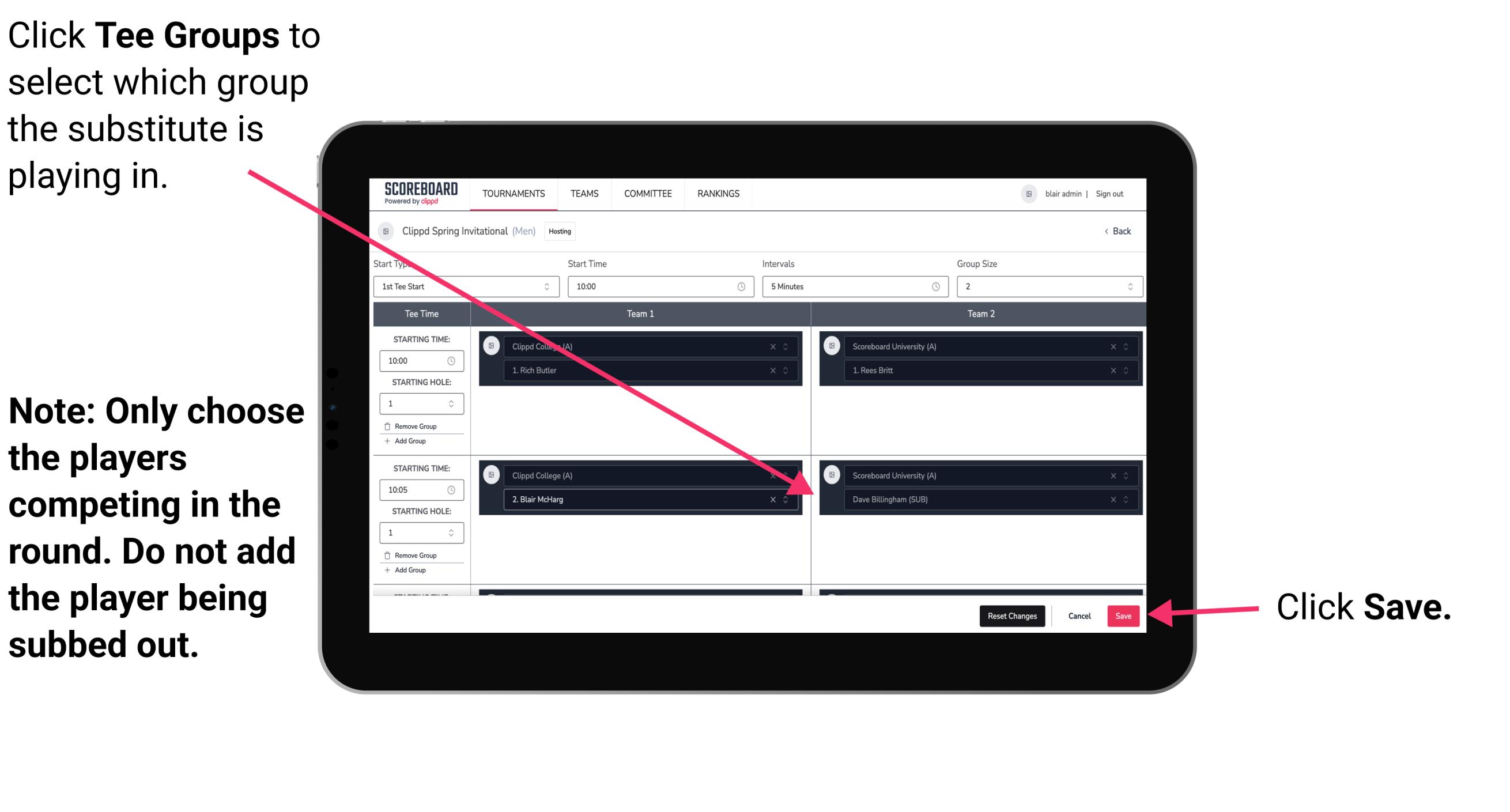Image resolution: width=1510 pixels, height=812 pixels.
Task: Click the X icon on Dave Billingham row
Action: 1111,500
